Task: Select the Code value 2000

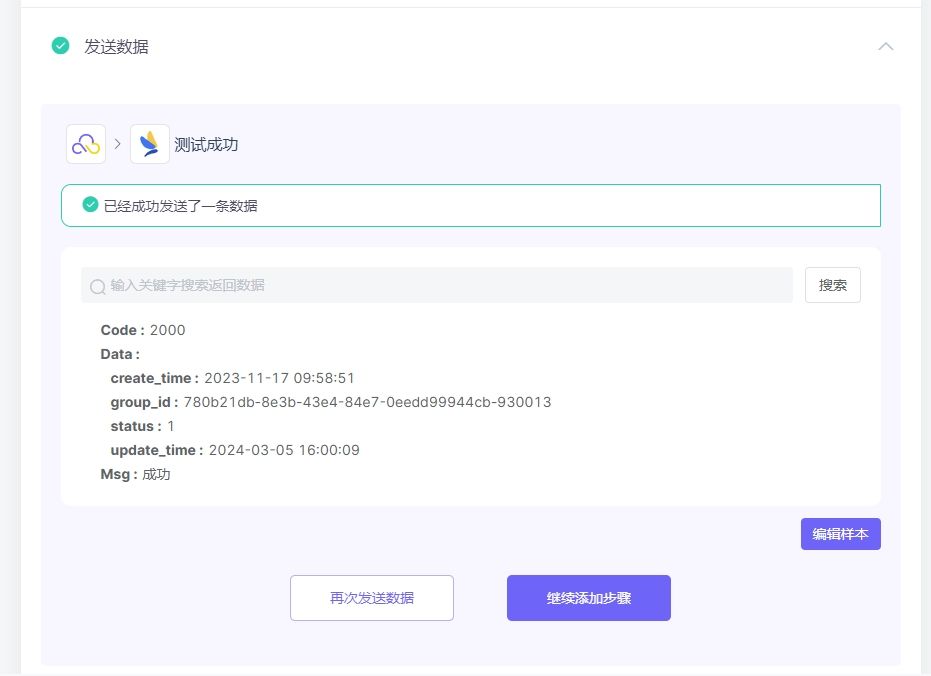Action: click(x=167, y=330)
